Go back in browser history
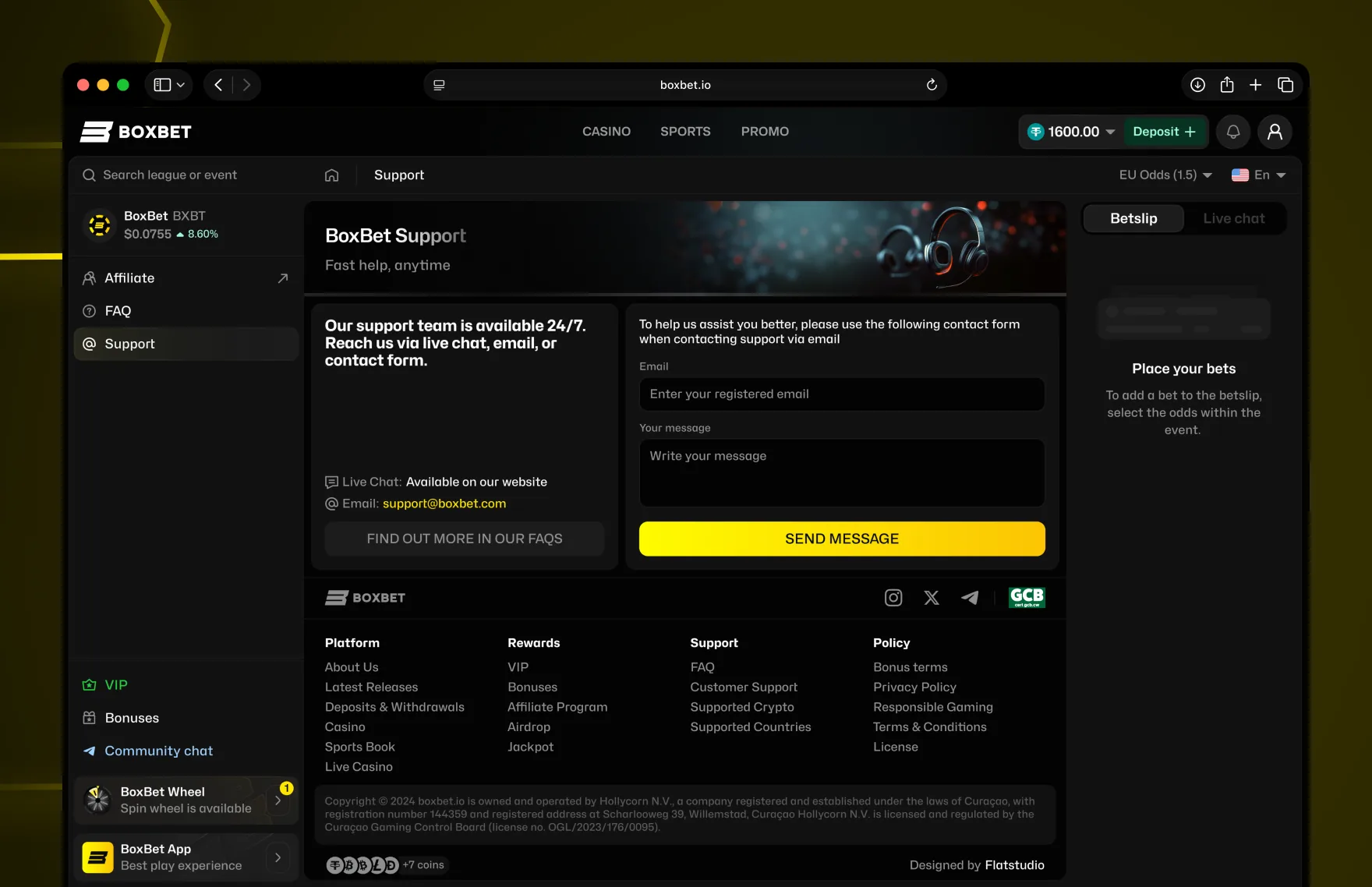The height and width of the screenshot is (887, 1372). (218, 85)
